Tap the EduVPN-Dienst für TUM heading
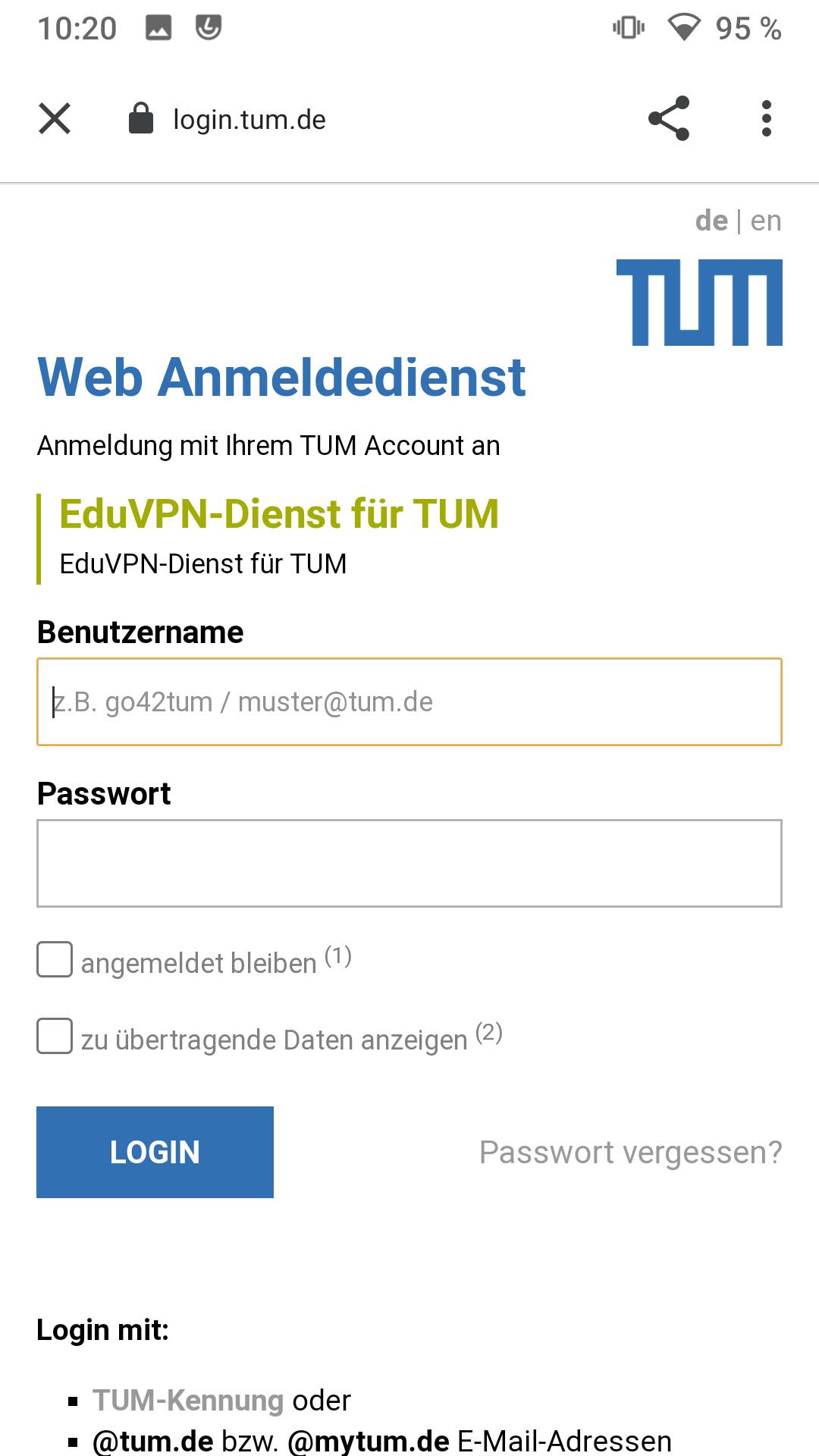819x1456 pixels. pos(279,514)
